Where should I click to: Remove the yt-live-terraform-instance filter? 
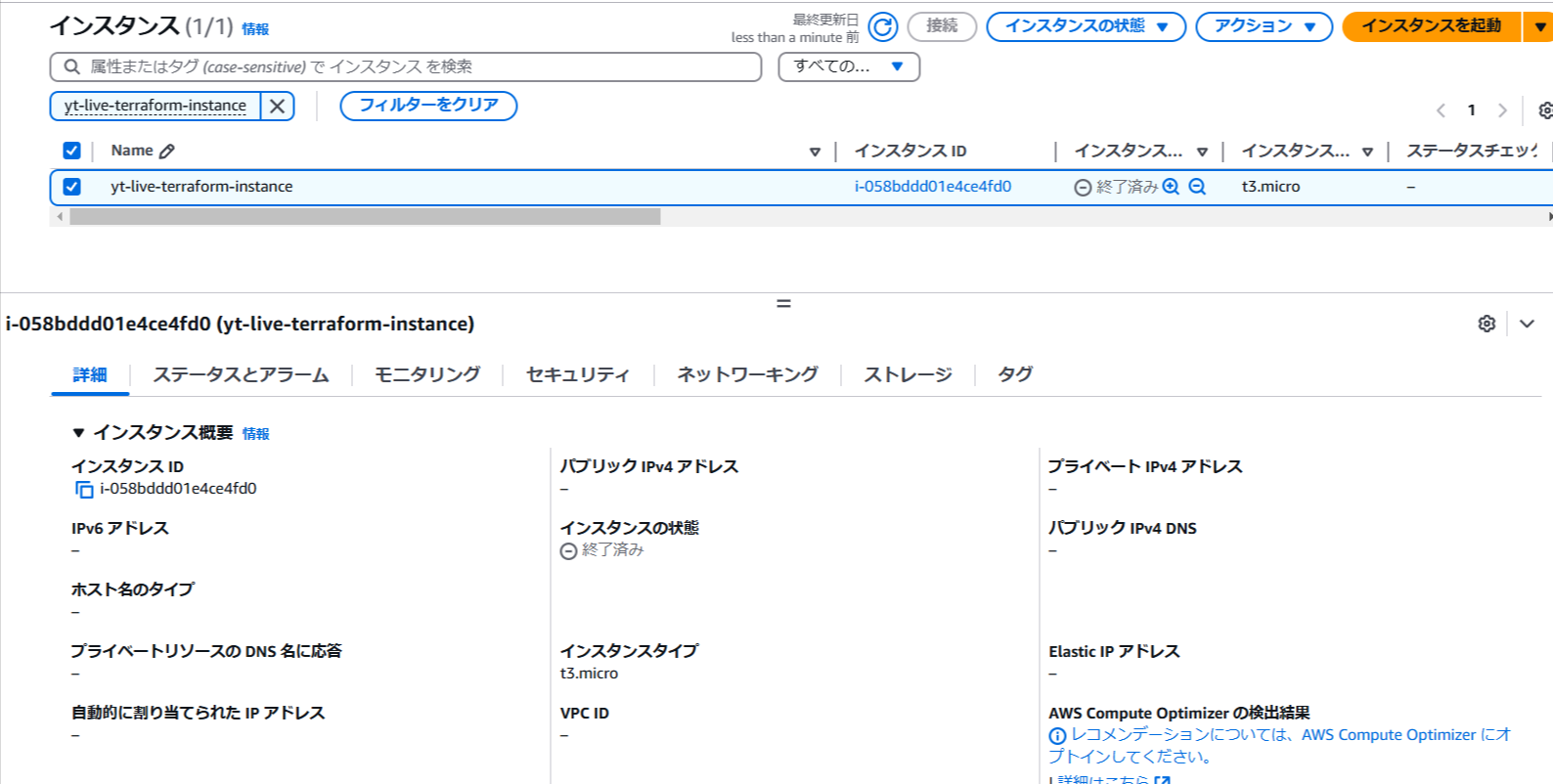278,106
